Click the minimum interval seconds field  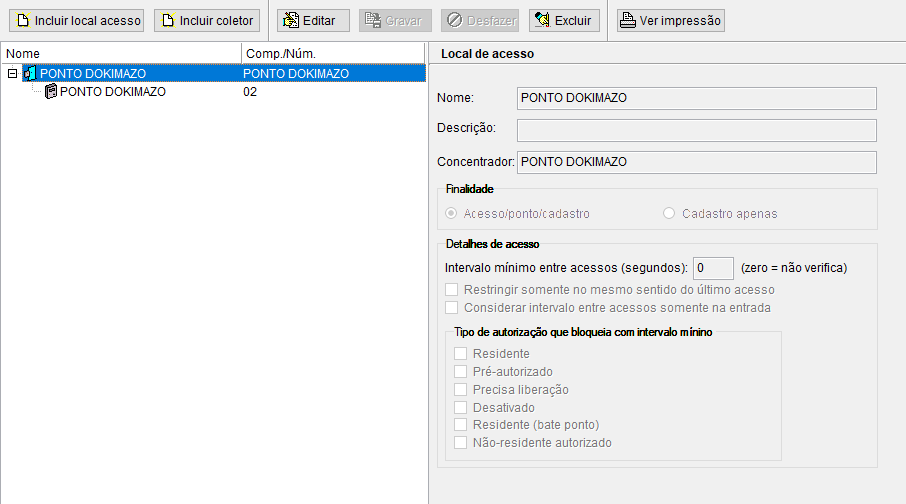(713, 268)
